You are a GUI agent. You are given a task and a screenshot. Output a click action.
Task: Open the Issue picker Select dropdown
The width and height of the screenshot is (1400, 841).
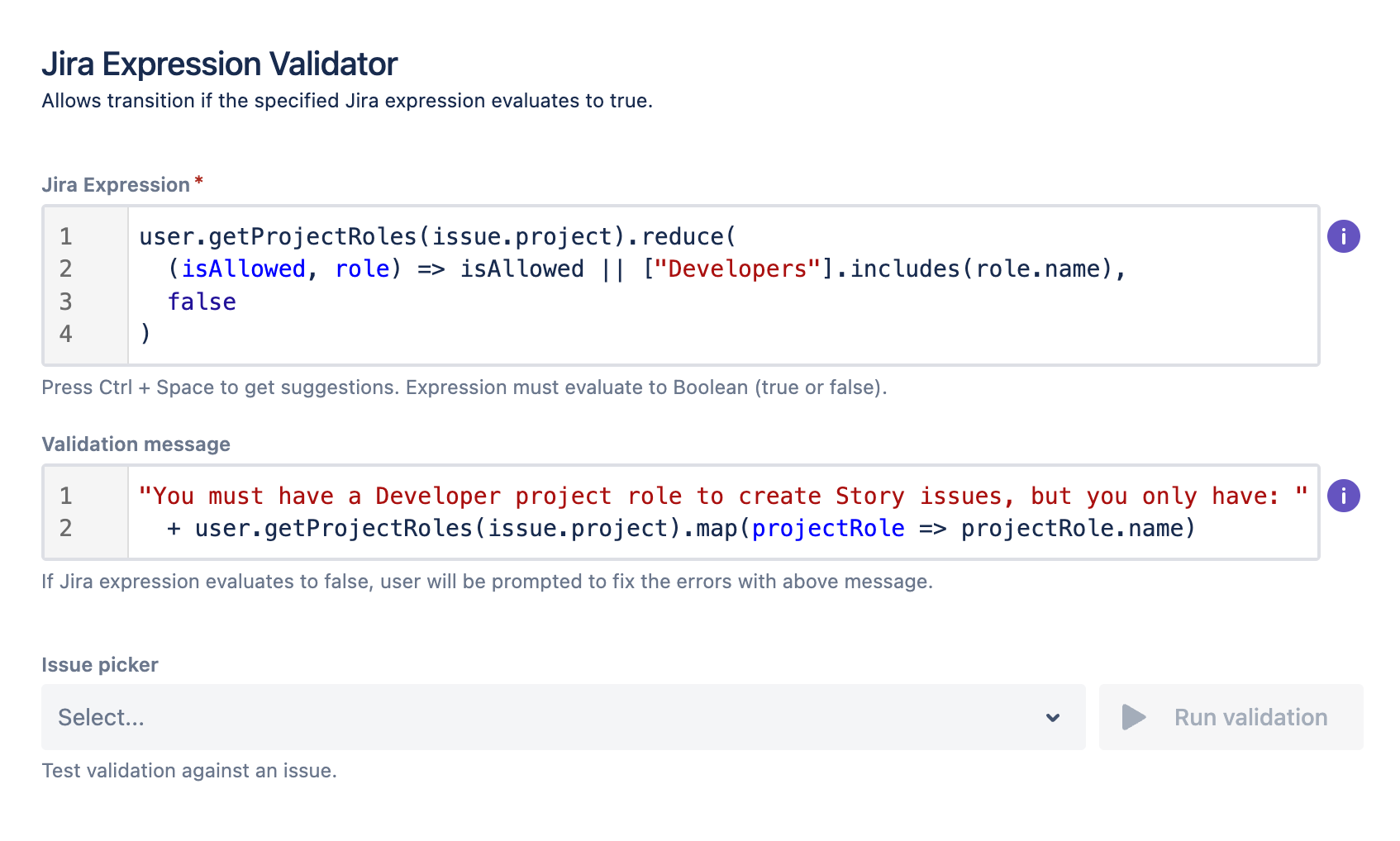(564, 717)
